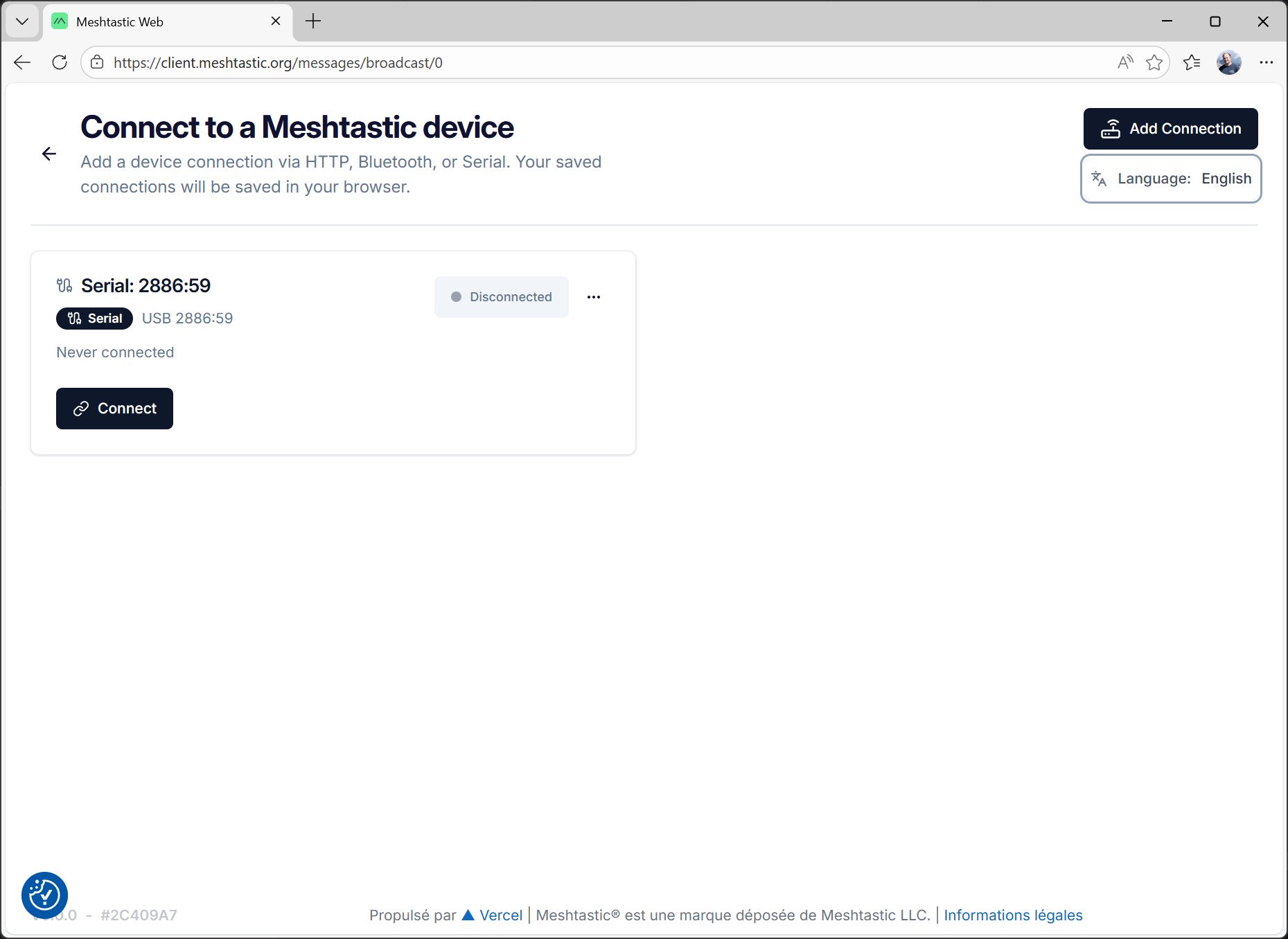Image resolution: width=1288 pixels, height=939 pixels.
Task: Reload the page with the refresh icon
Action: point(60,62)
